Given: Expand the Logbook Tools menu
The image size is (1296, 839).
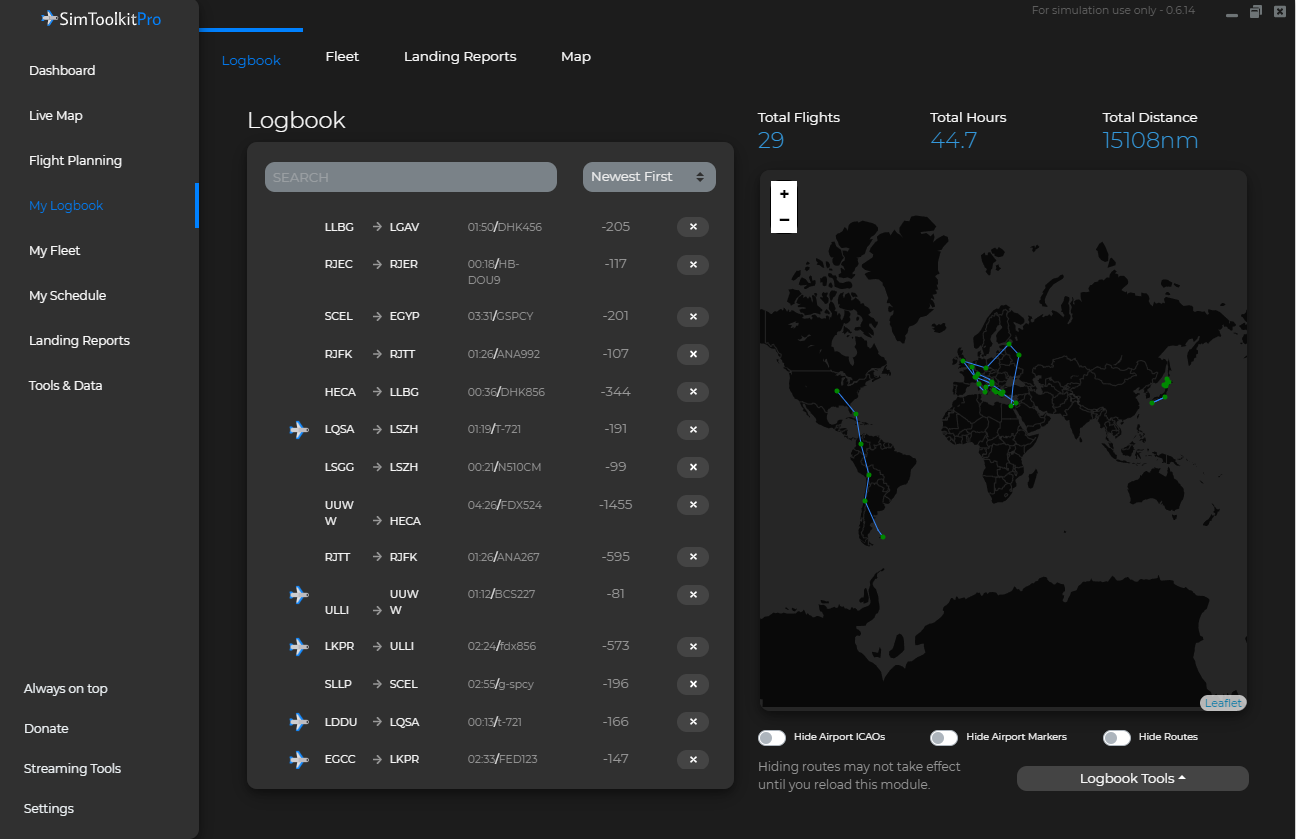Looking at the screenshot, I should [1132, 779].
